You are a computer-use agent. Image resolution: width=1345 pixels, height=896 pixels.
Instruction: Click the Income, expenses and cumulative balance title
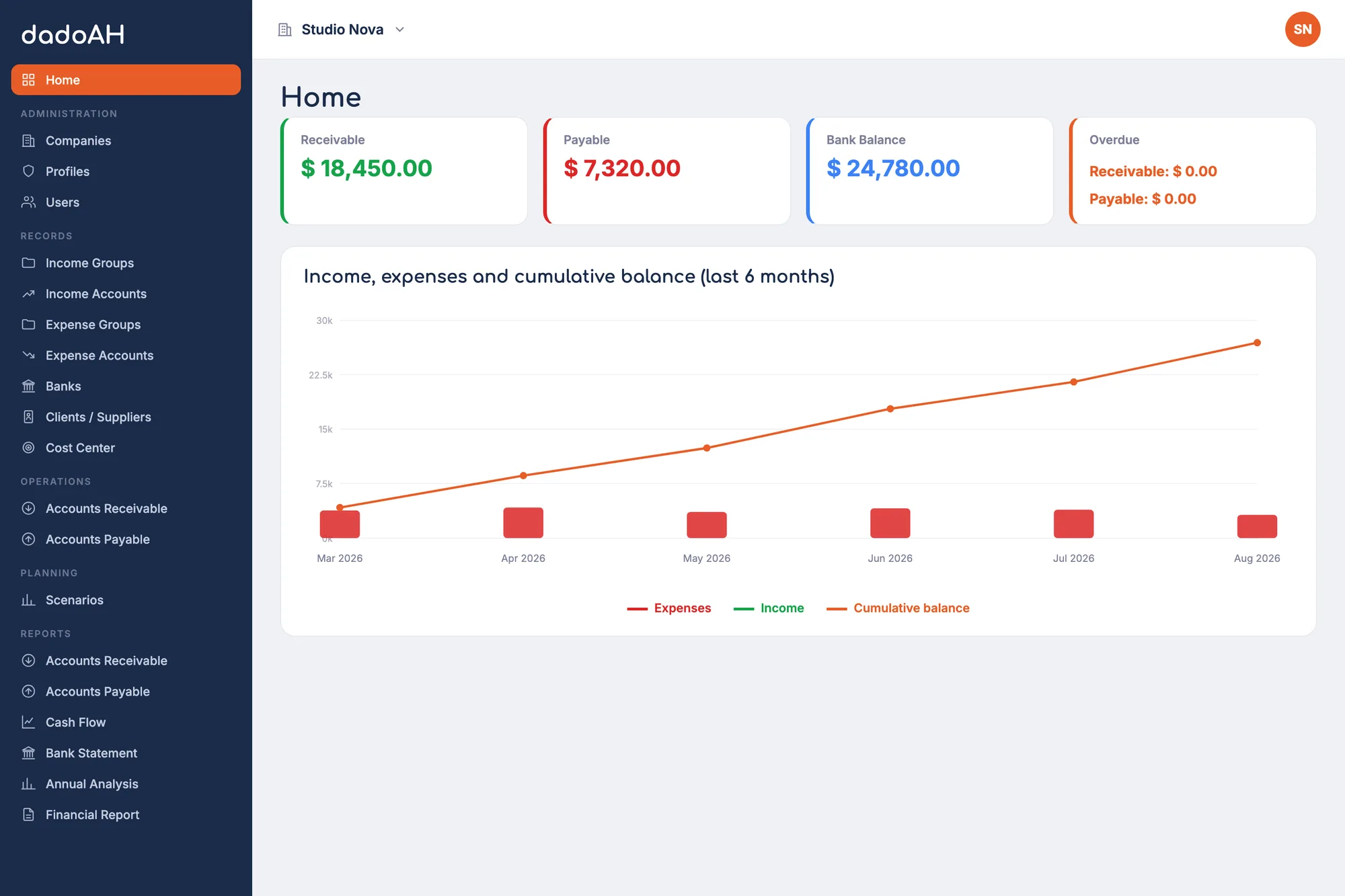(x=569, y=276)
